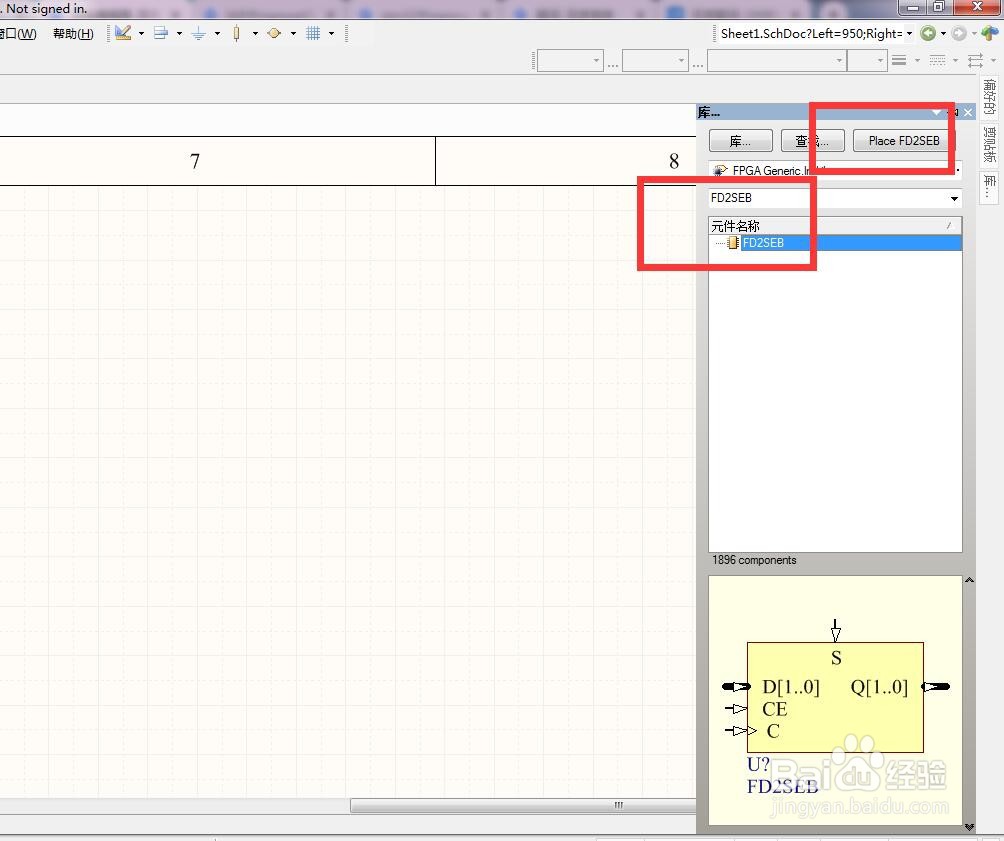The width and height of the screenshot is (1004, 841).
Task: Open the grids dropdown arrow
Action: pyautogui.click(x=332, y=33)
